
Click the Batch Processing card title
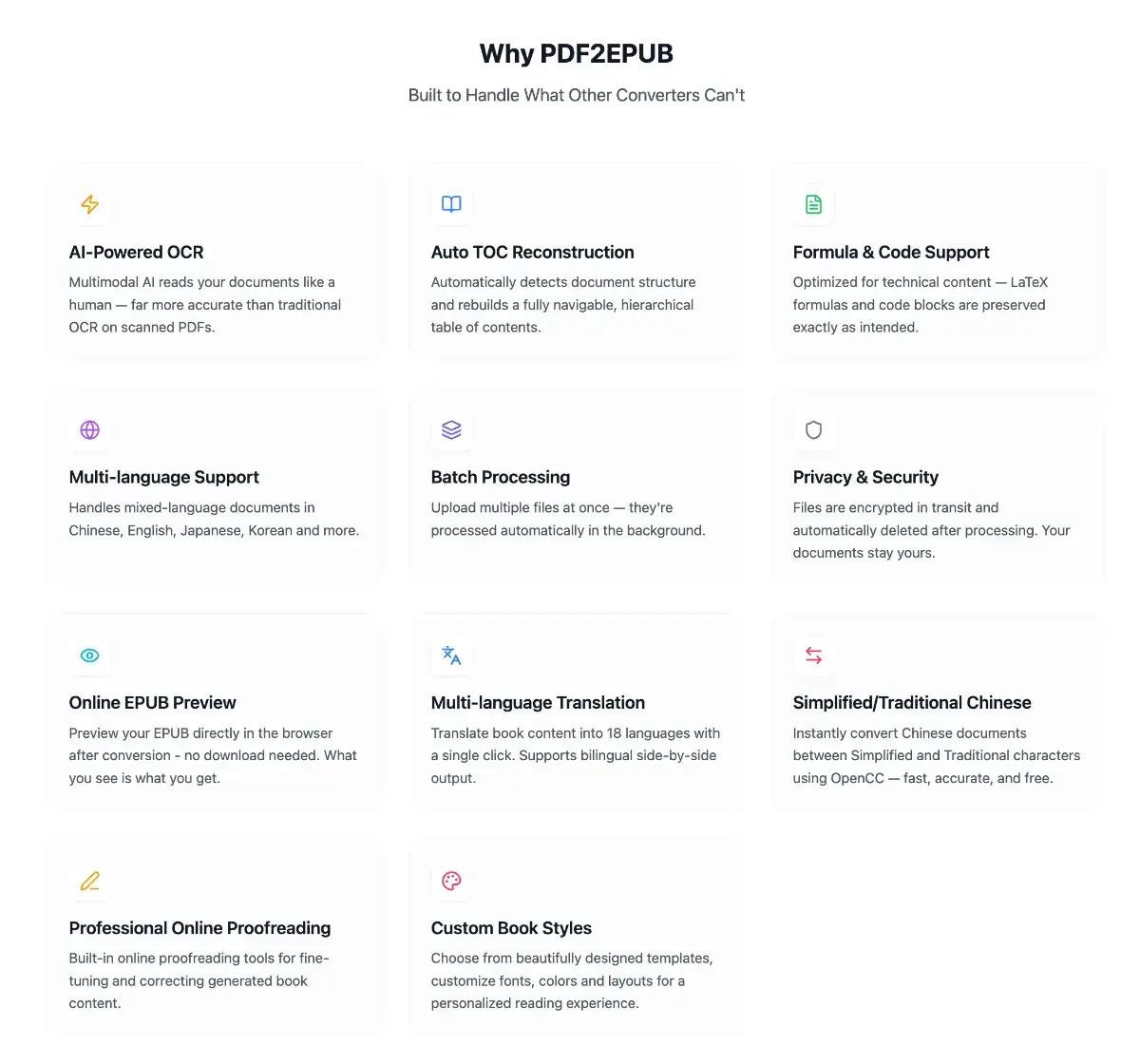click(501, 477)
